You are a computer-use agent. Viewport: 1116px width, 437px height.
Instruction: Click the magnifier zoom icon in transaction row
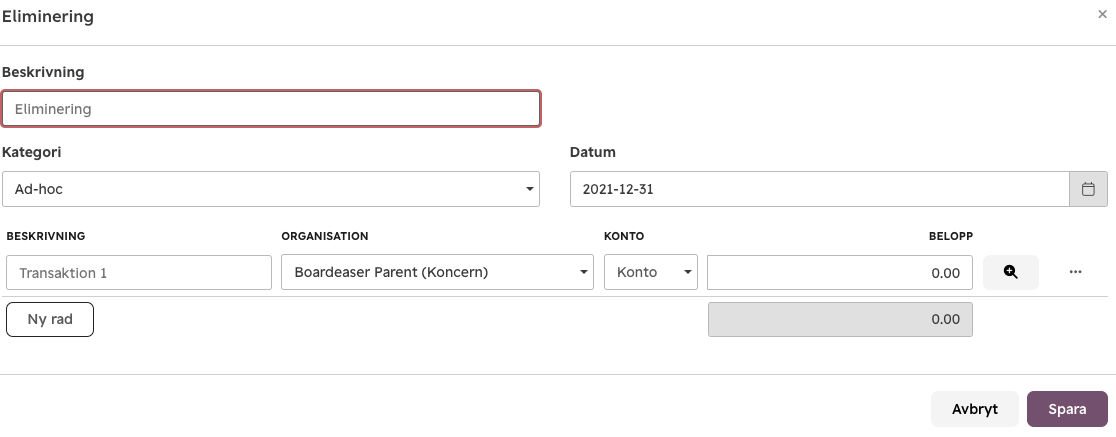1011,272
